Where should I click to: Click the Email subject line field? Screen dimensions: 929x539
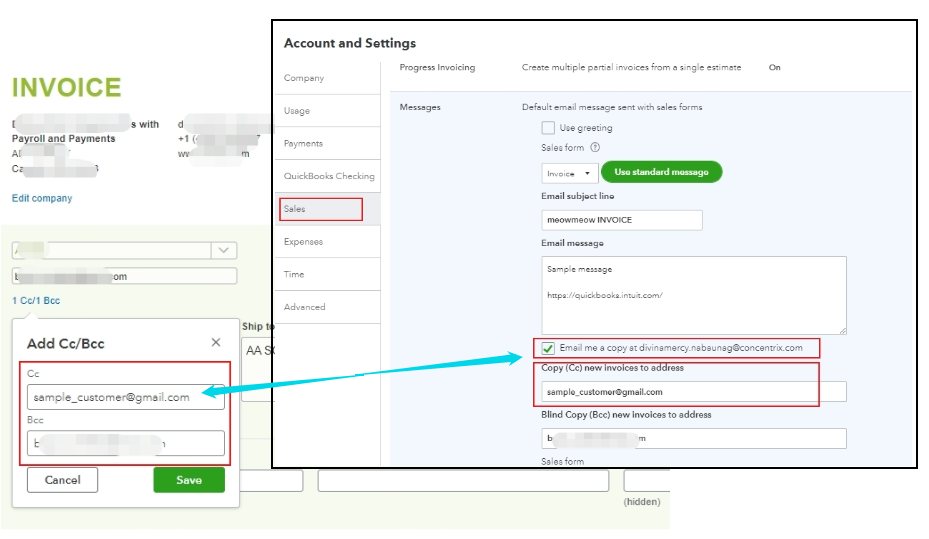click(x=622, y=220)
